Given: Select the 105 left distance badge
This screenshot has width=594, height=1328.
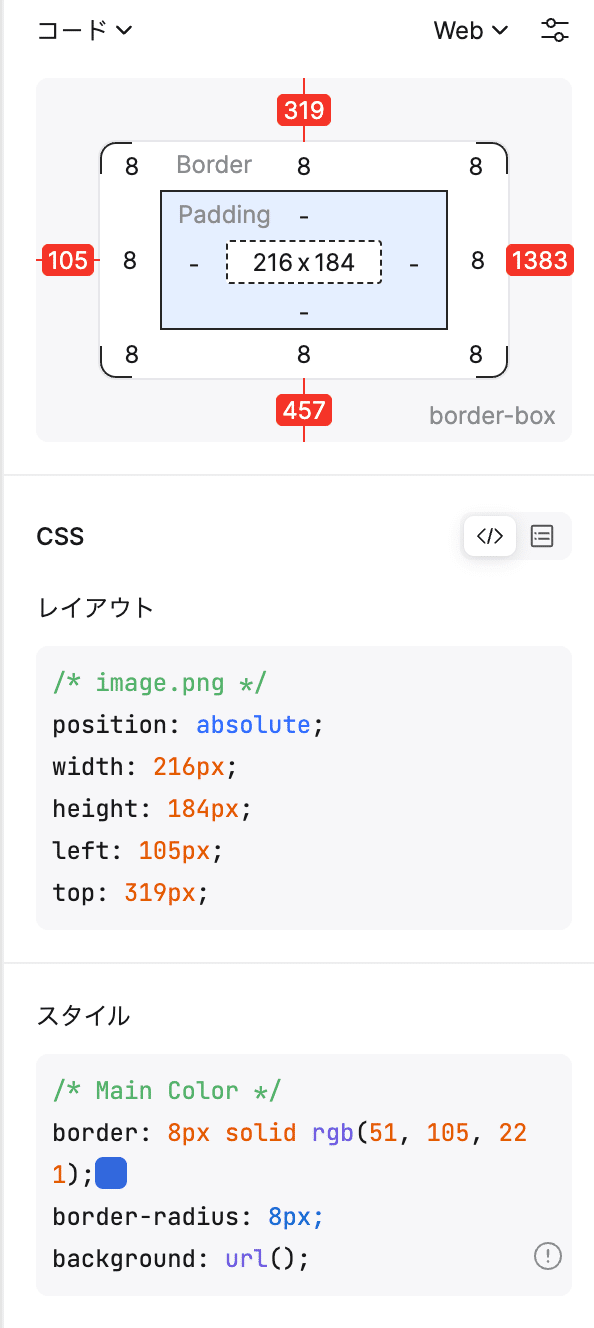Looking at the screenshot, I should [x=68, y=261].
